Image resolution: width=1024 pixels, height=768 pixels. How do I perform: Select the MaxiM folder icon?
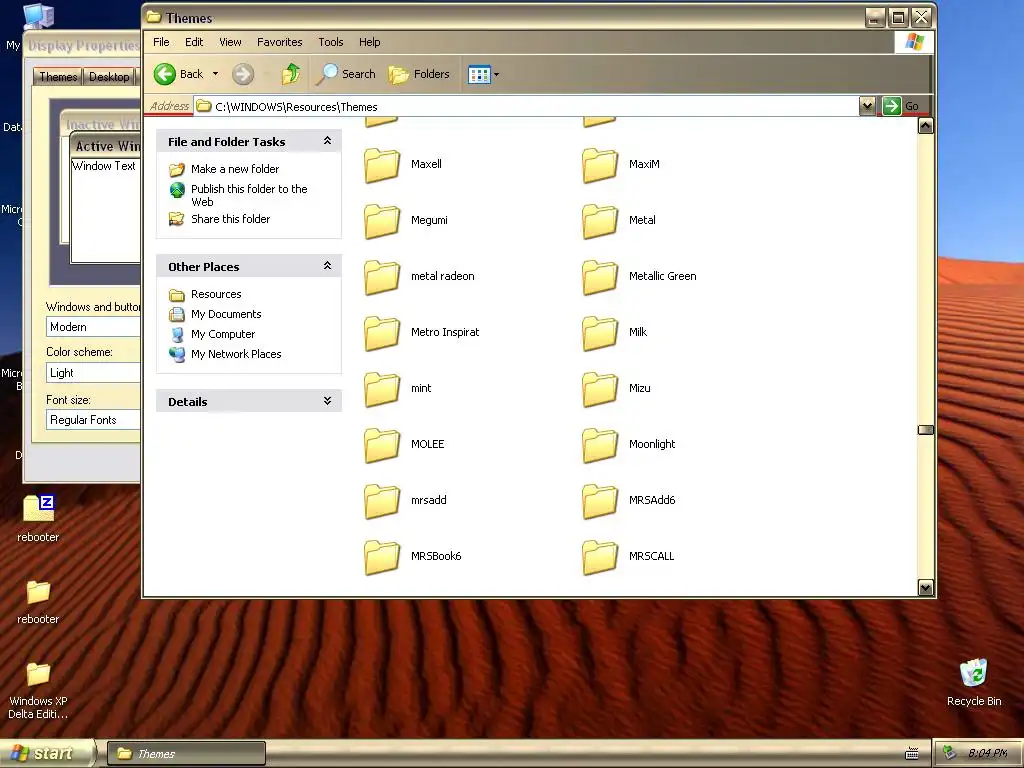point(600,165)
